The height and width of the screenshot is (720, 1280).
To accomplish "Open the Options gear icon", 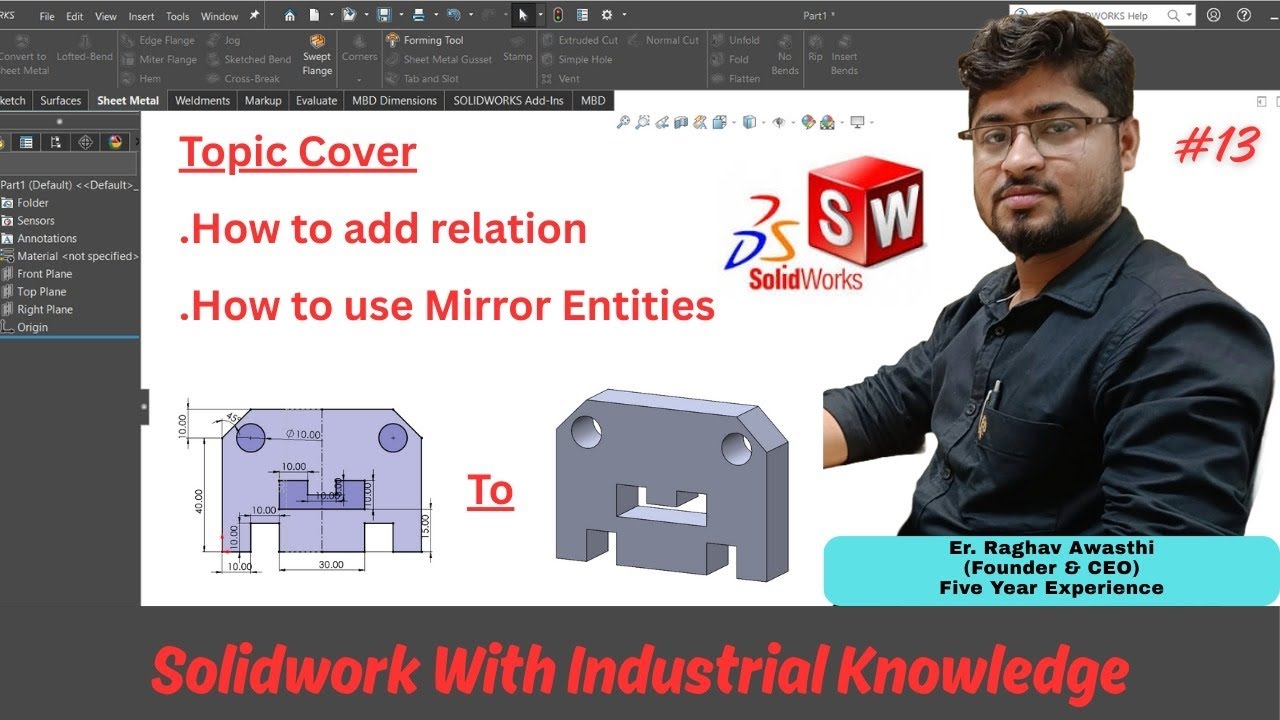I will click(607, 15).
